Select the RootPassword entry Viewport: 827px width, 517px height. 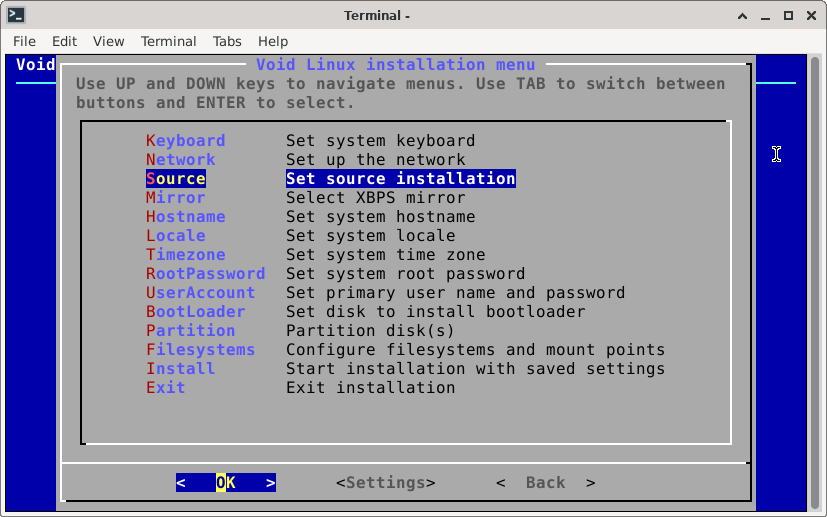[x=205, y=274]
